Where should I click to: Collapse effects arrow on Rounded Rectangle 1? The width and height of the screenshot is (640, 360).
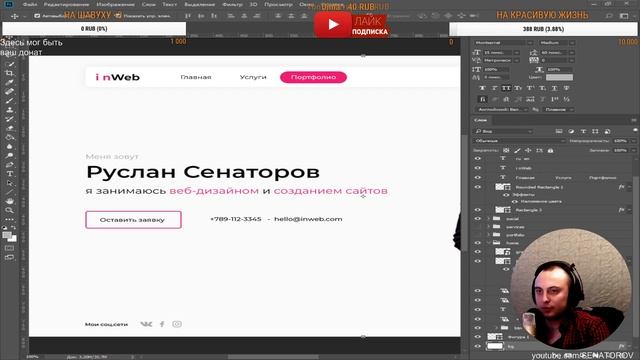(x=629, y=187)
